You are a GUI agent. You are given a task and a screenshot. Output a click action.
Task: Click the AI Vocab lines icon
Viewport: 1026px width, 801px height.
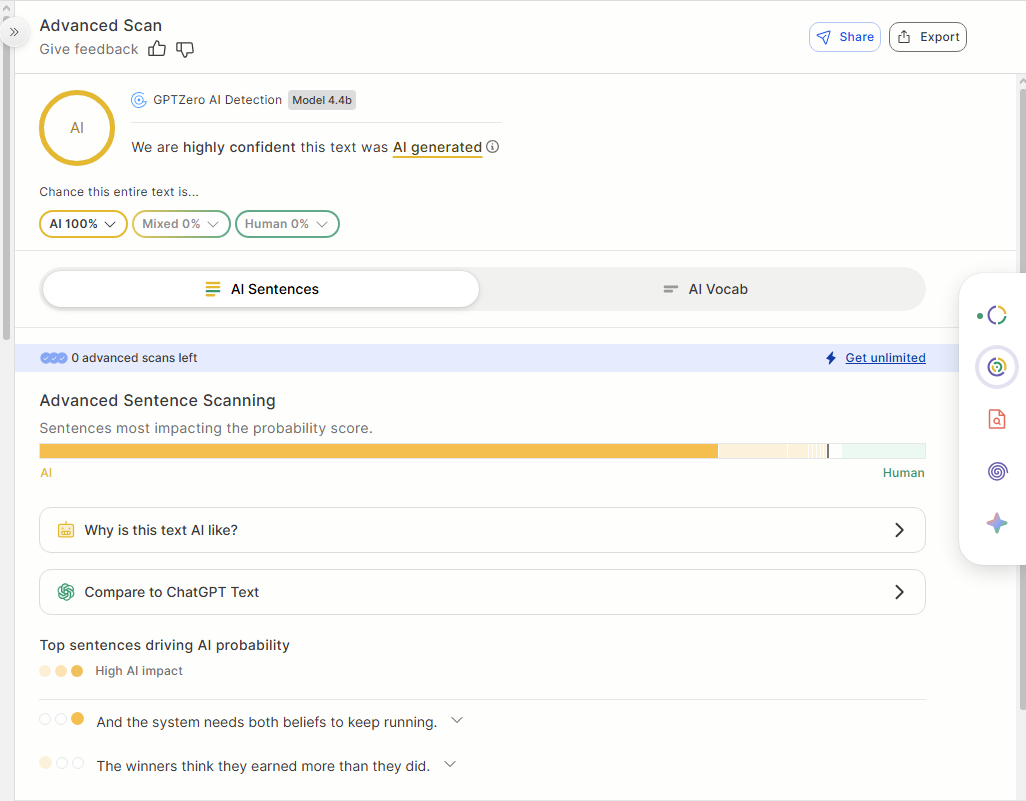tap(671, 289)
